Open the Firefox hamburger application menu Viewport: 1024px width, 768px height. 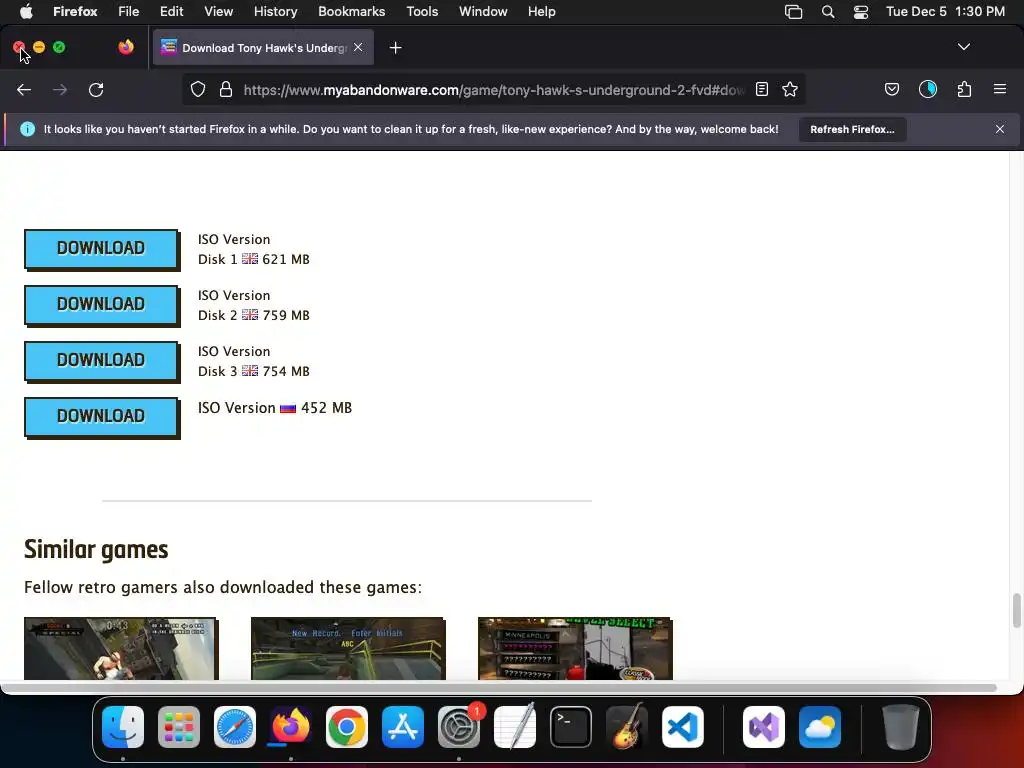coord(1000,89)
